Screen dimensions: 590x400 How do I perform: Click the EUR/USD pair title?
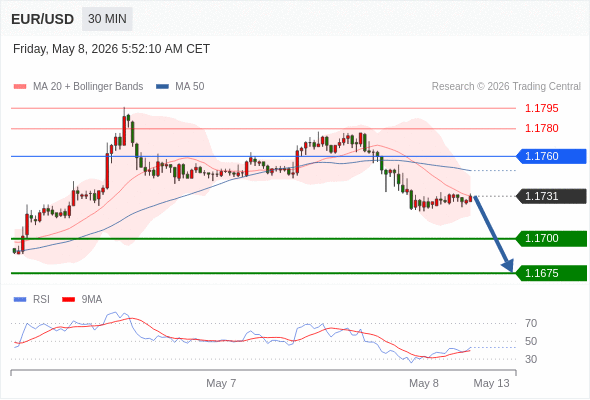43,19
